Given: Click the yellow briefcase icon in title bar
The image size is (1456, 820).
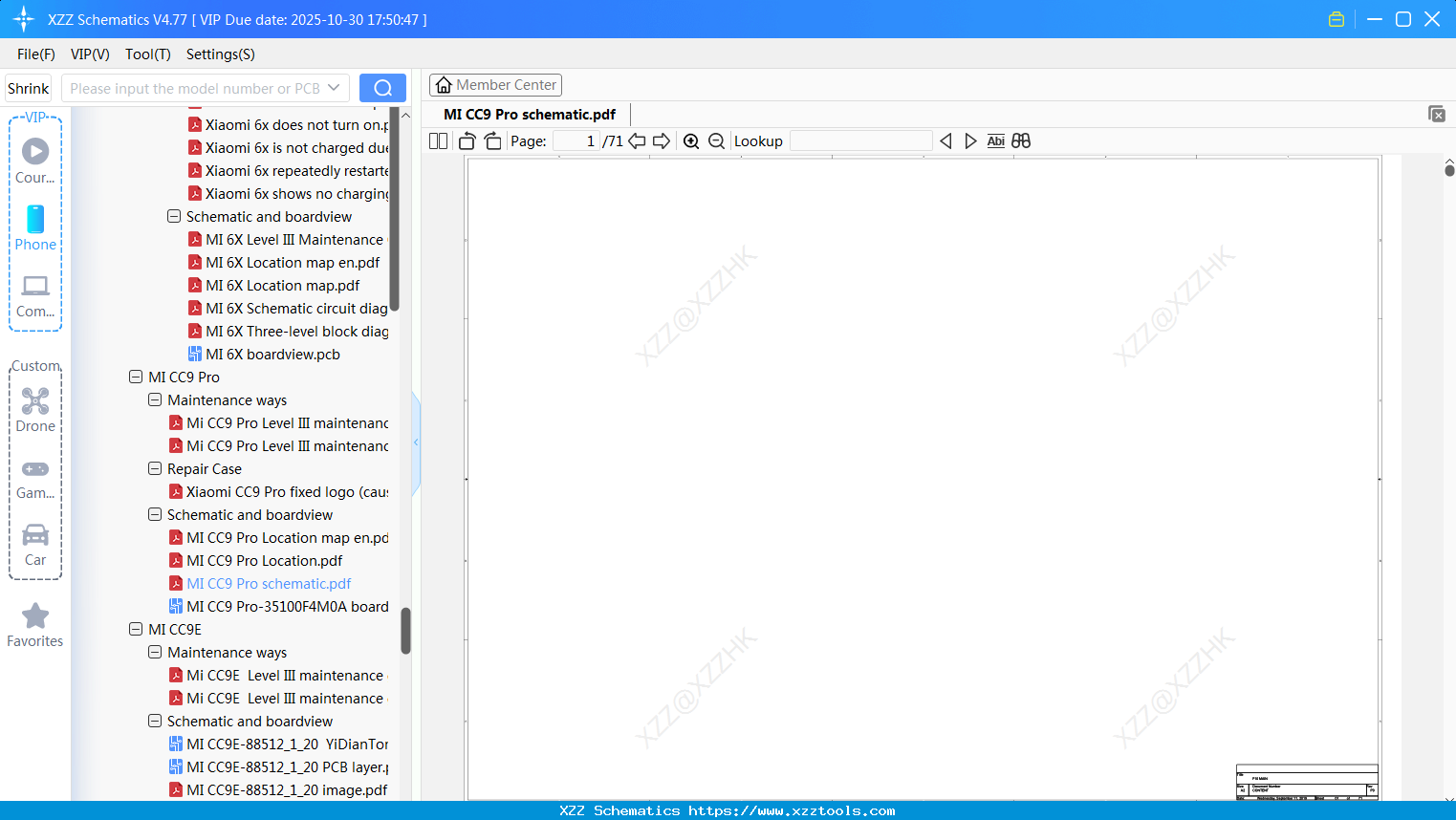Looking at the screenshot, I should click(x=1336, y=19).
